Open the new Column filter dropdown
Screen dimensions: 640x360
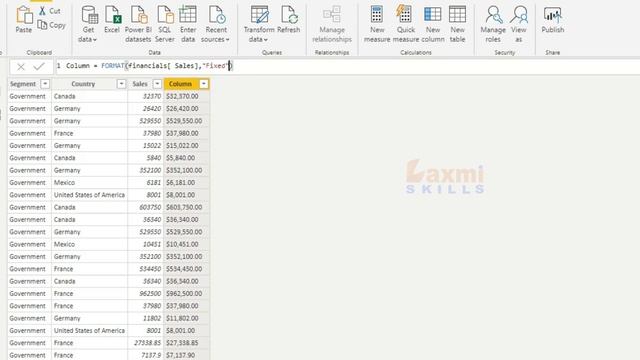(203, 84)
